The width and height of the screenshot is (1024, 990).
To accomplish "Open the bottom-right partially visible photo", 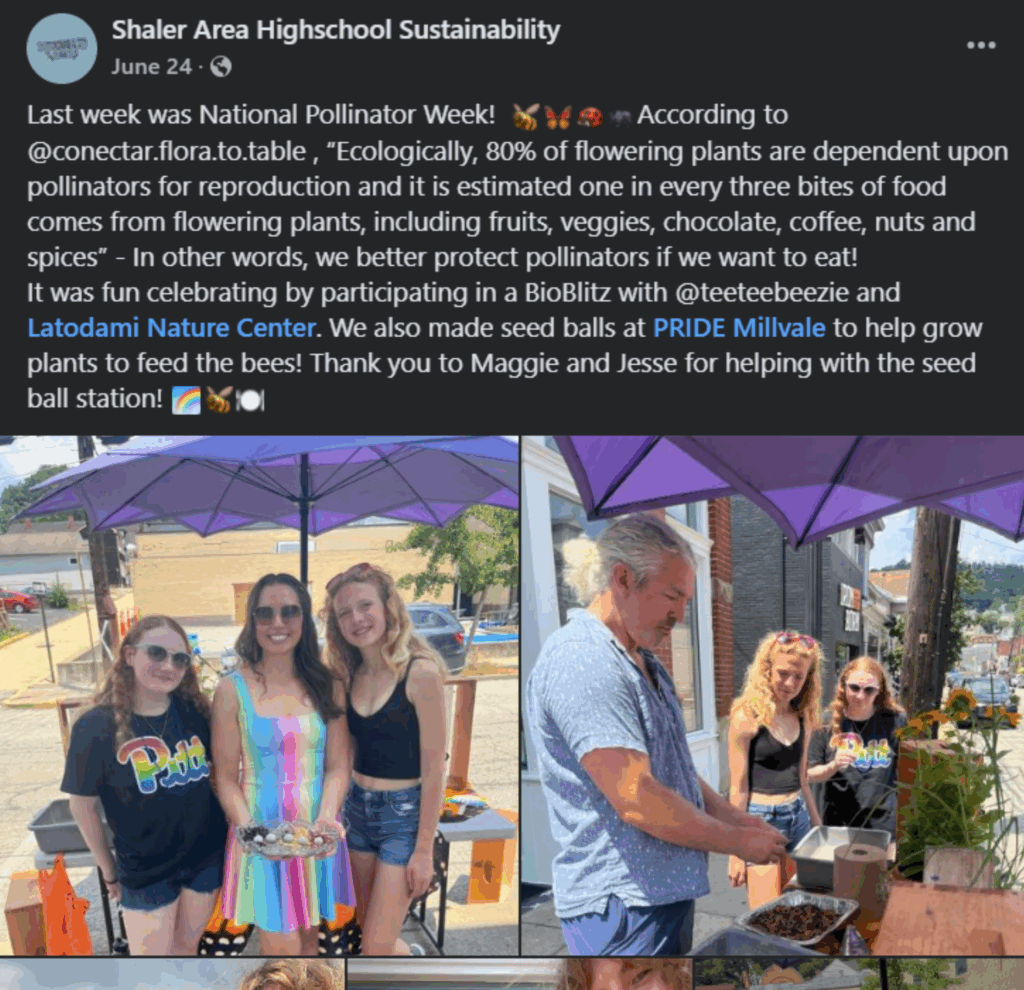I will pyautogui.click(x=859, y=974).
